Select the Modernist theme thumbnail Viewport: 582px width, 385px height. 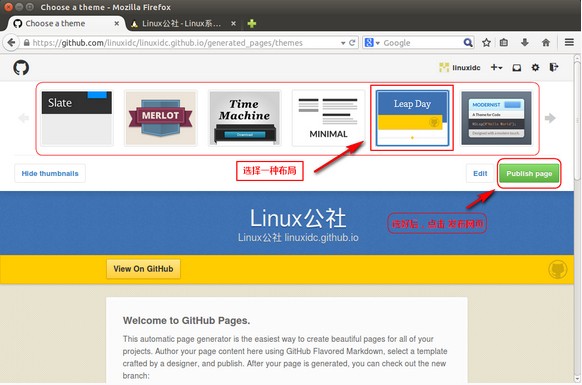coord(496,118)
